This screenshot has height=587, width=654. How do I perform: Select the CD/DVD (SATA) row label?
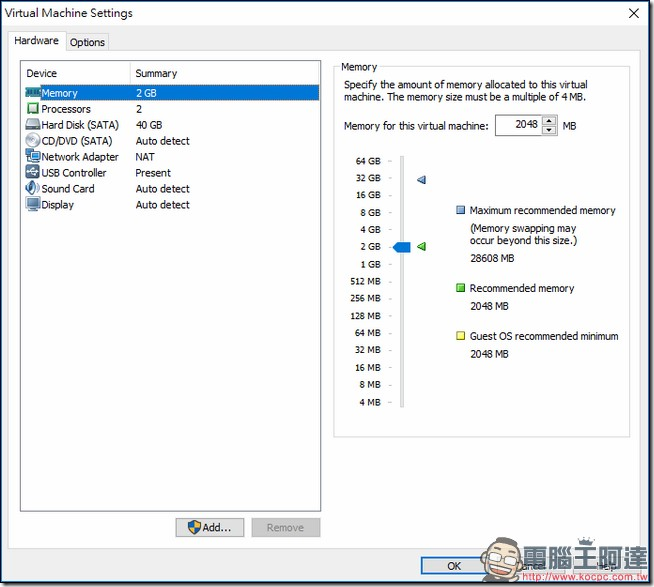[x=77, y=141]
